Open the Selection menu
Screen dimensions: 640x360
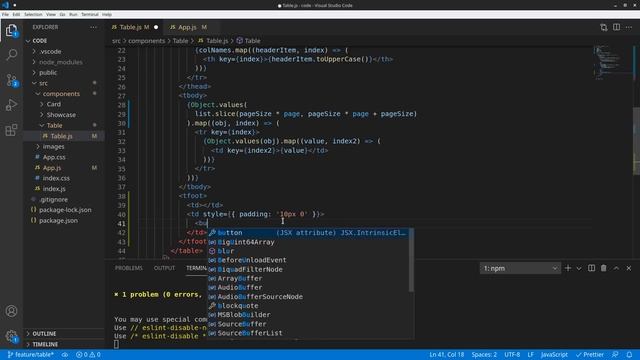pos(33,14)
